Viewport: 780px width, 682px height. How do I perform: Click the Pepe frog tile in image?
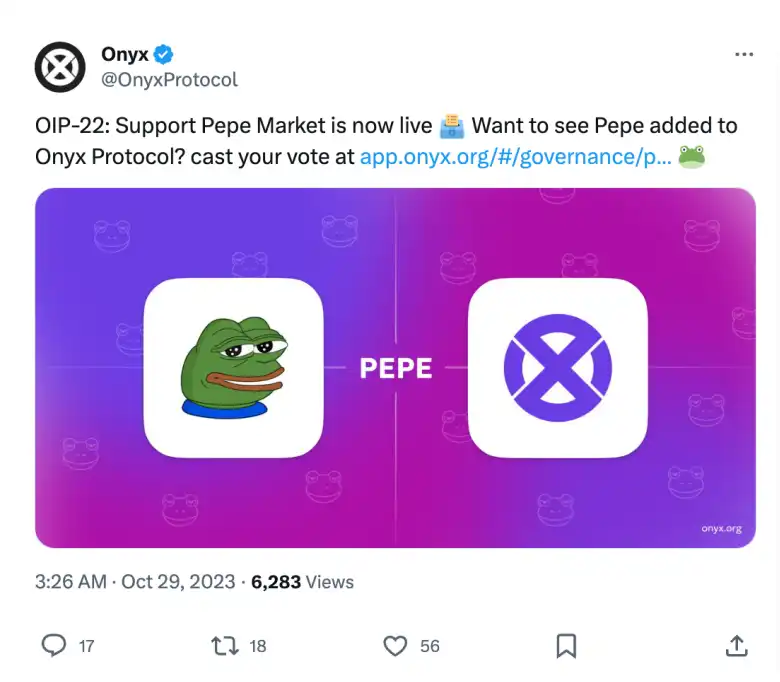(x=233, y=367)
